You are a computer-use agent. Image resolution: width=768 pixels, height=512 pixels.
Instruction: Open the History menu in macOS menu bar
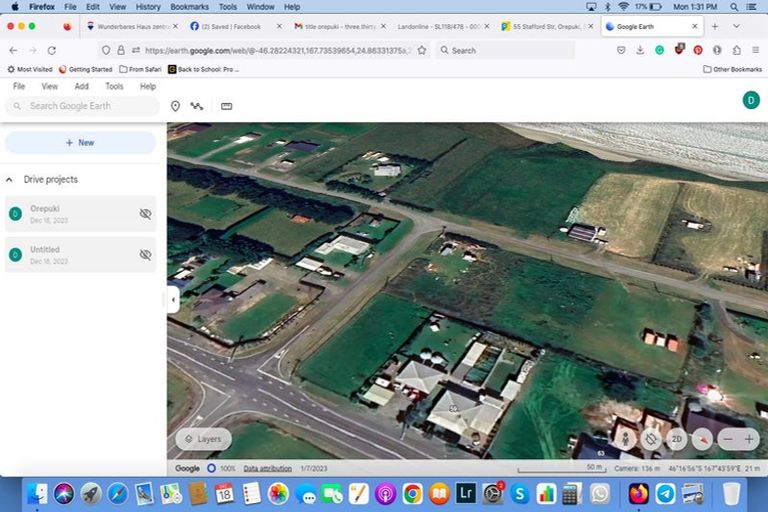click(x=148, y=7)
